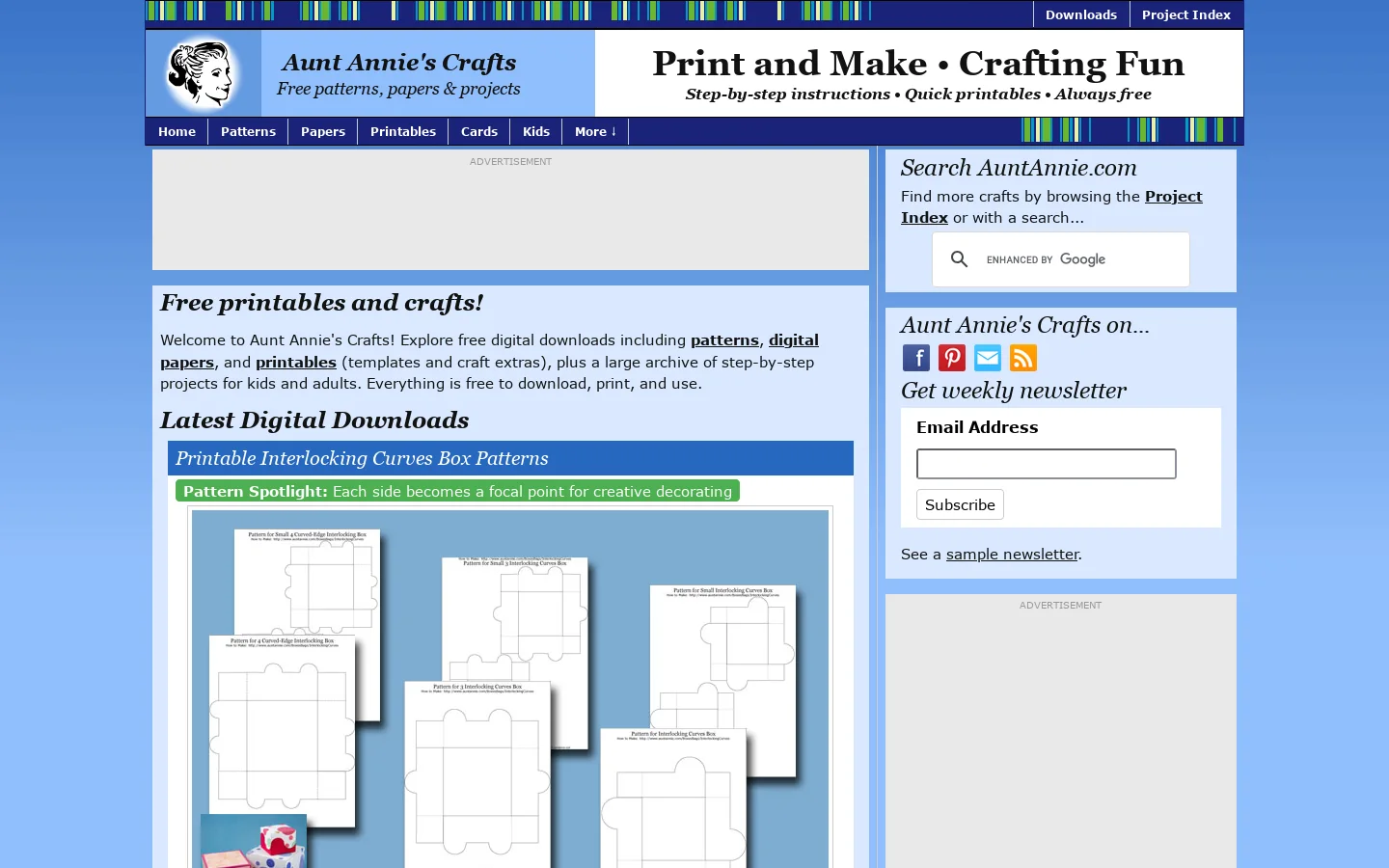This screenshot has width=1389, height=868.
Task: Click the Pattern Spotlight green banner
Action: [x=457, y=491]
